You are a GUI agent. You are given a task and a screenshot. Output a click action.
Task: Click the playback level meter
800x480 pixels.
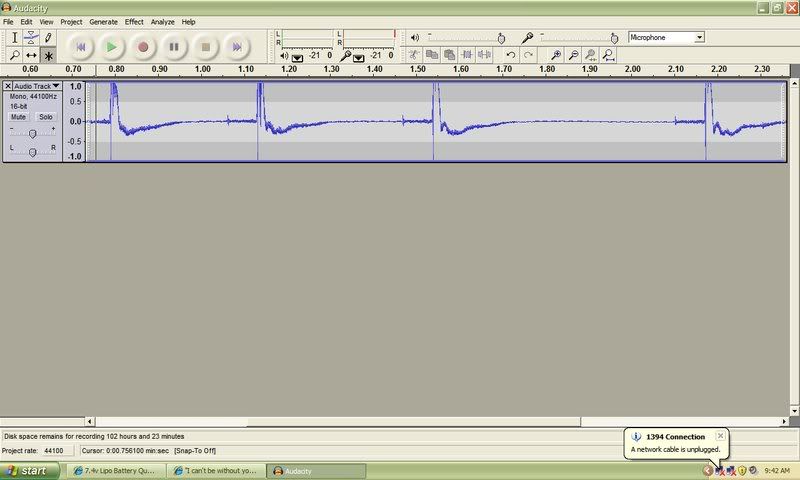tap(307, 38)
